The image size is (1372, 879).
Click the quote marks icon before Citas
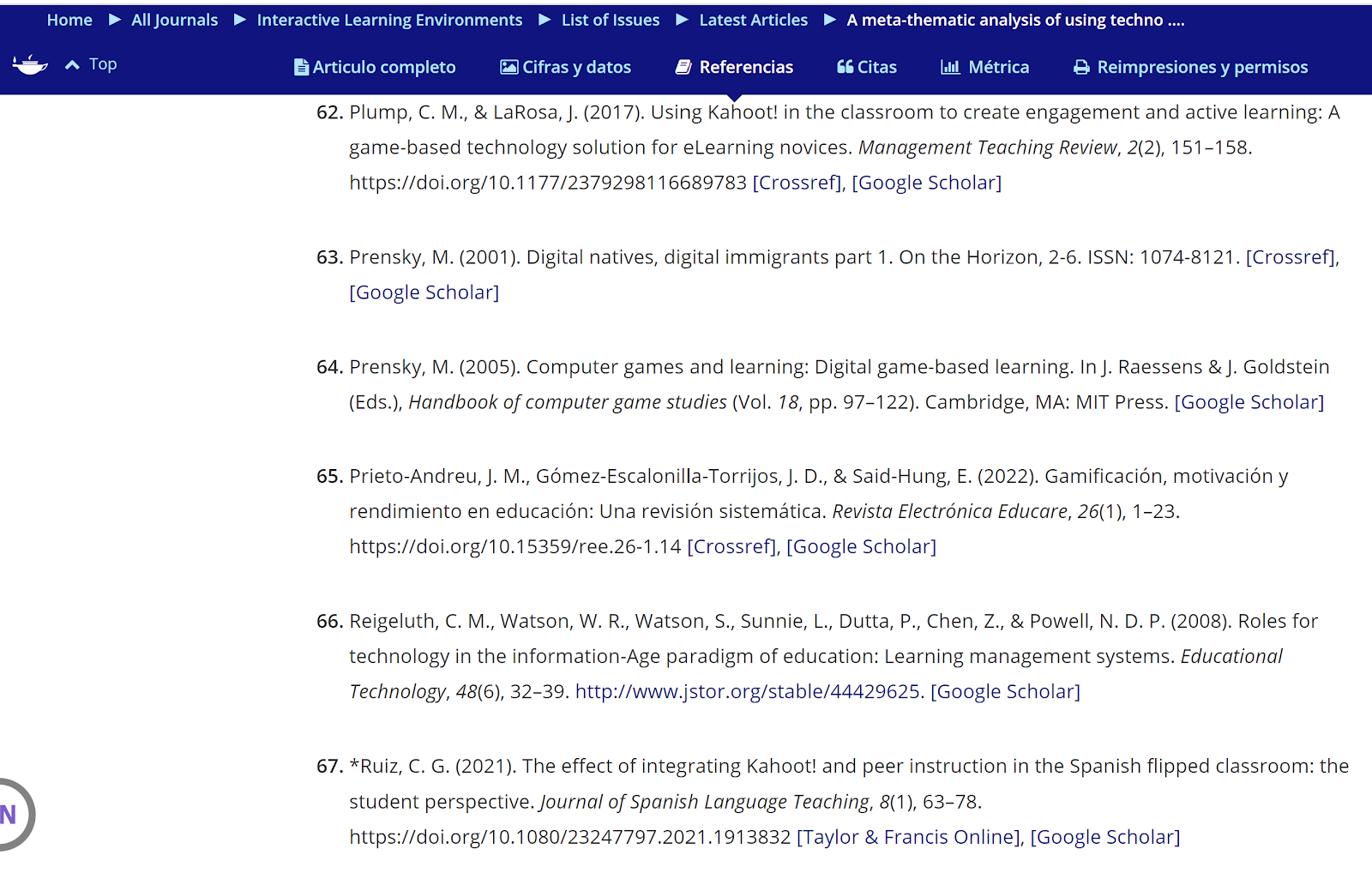pyautogui.click(x=845, y=67)
